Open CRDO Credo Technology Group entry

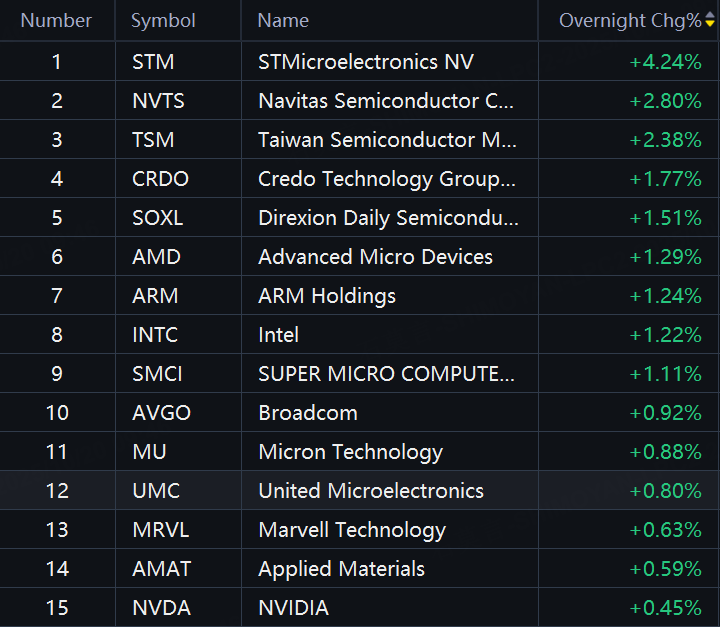[x=360, y=179]
